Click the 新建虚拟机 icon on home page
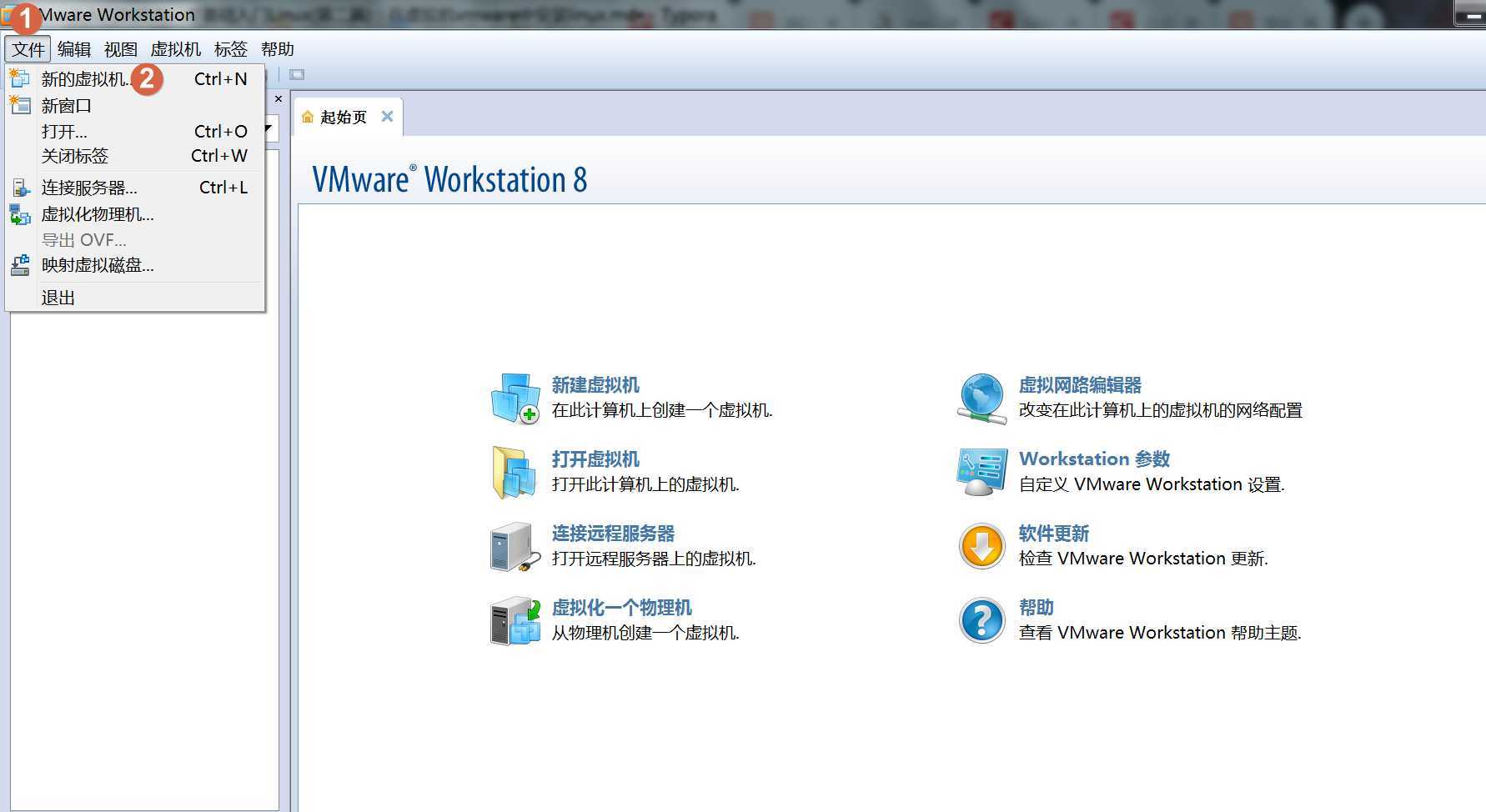 coord(515,398)
